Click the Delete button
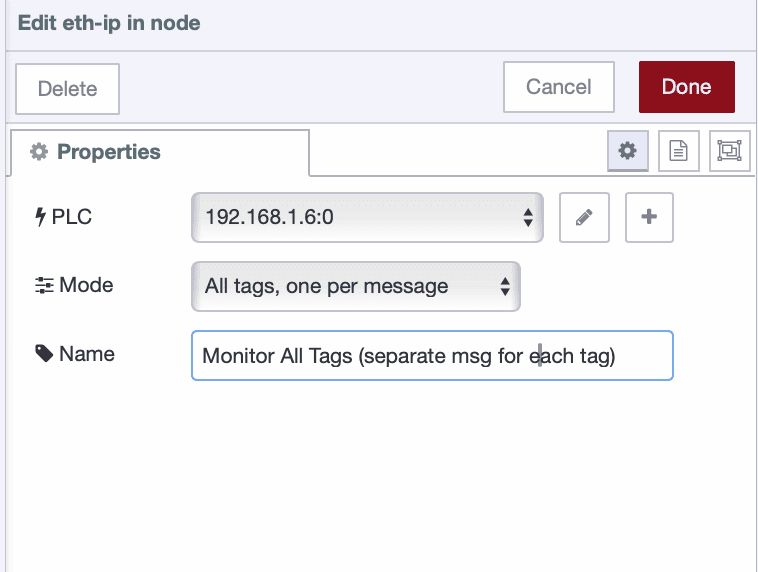The width and height of the screenshot is (758, 572). (67, 88)
